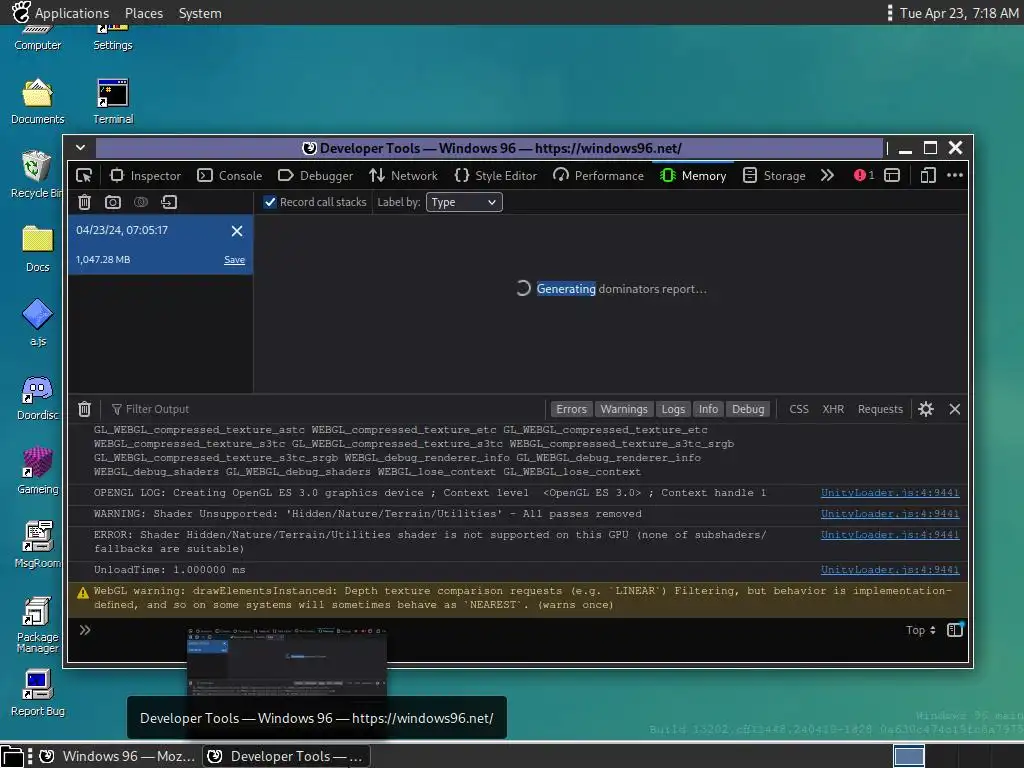Switch to the Inspector tab
The height and width of the screenshot is (768, 1024).
click(x=145, y=176)
